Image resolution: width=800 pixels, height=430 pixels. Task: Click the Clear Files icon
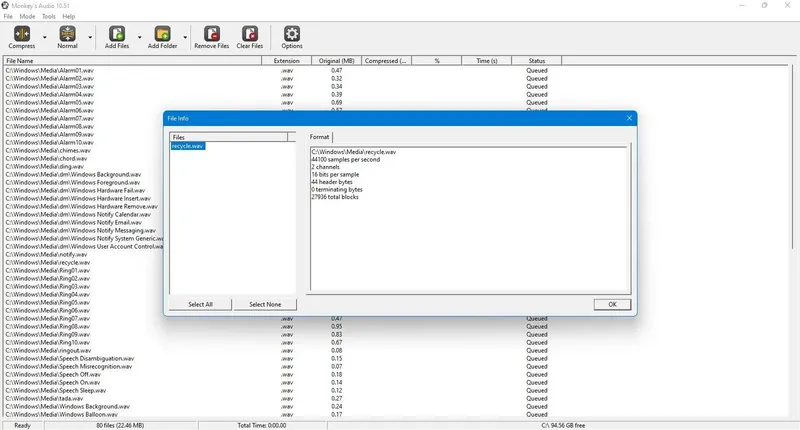pyautogui.click(x=249, y=34)
